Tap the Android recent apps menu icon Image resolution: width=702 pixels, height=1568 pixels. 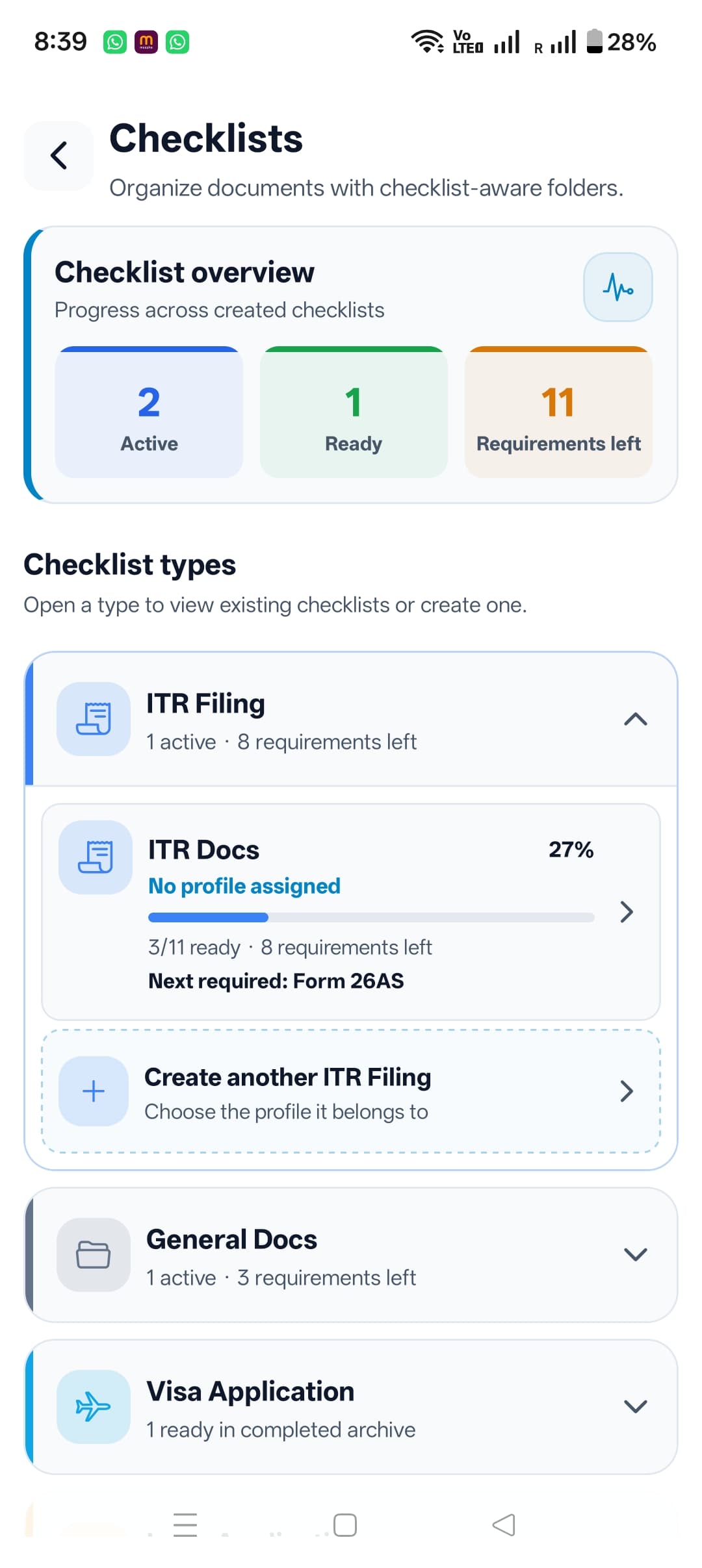[x=185, y=1524]
